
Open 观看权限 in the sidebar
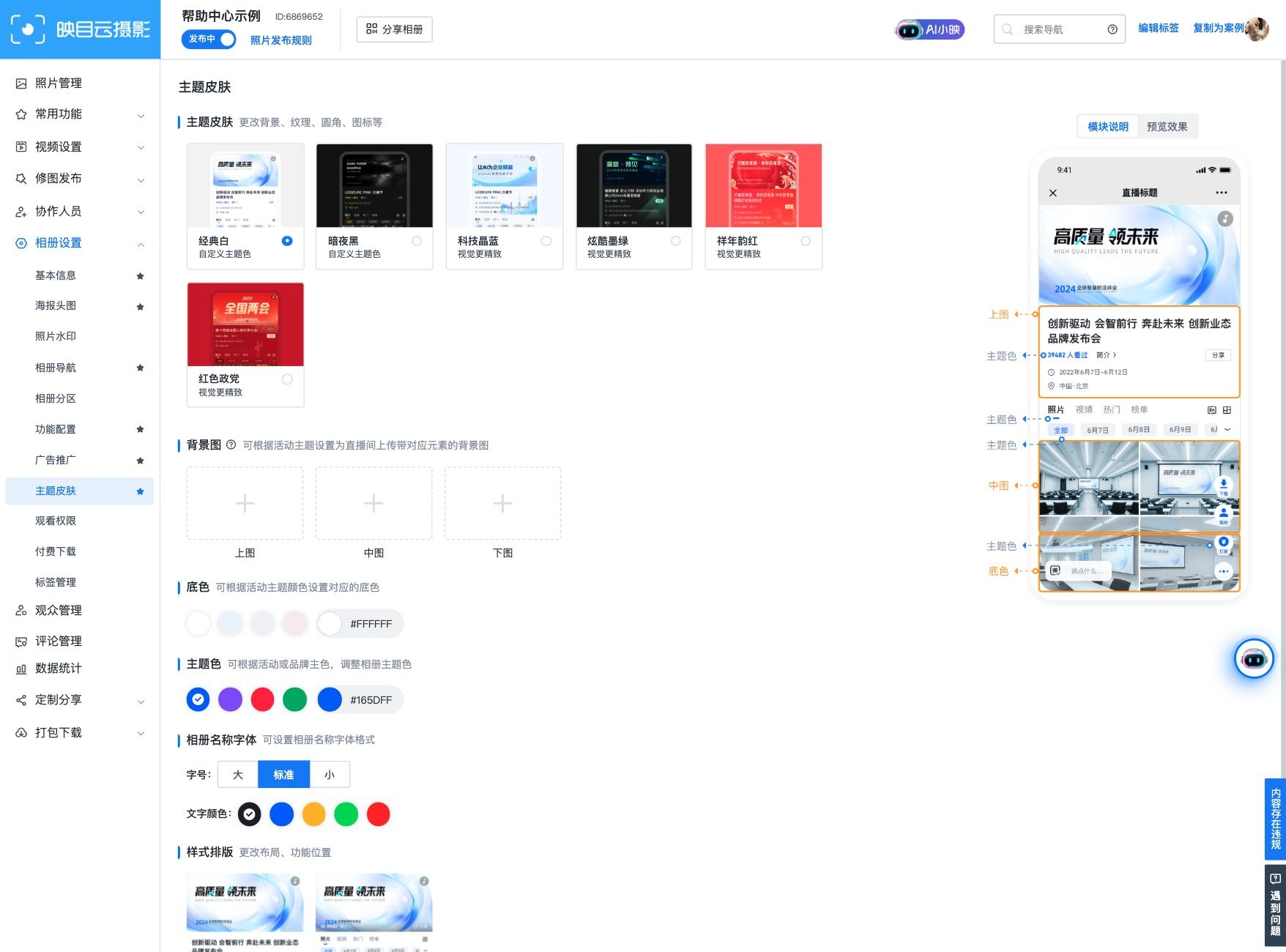[x=56, y=521]
